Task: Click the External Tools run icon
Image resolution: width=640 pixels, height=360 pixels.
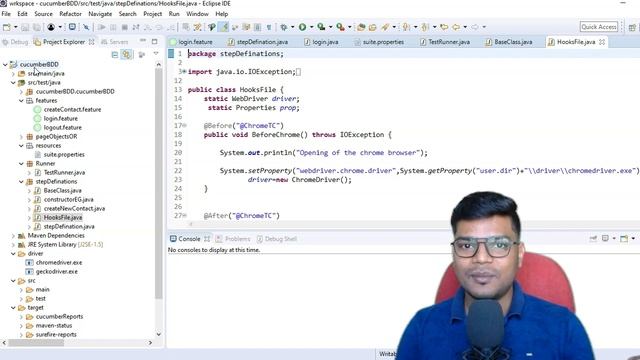Action: 340,27
